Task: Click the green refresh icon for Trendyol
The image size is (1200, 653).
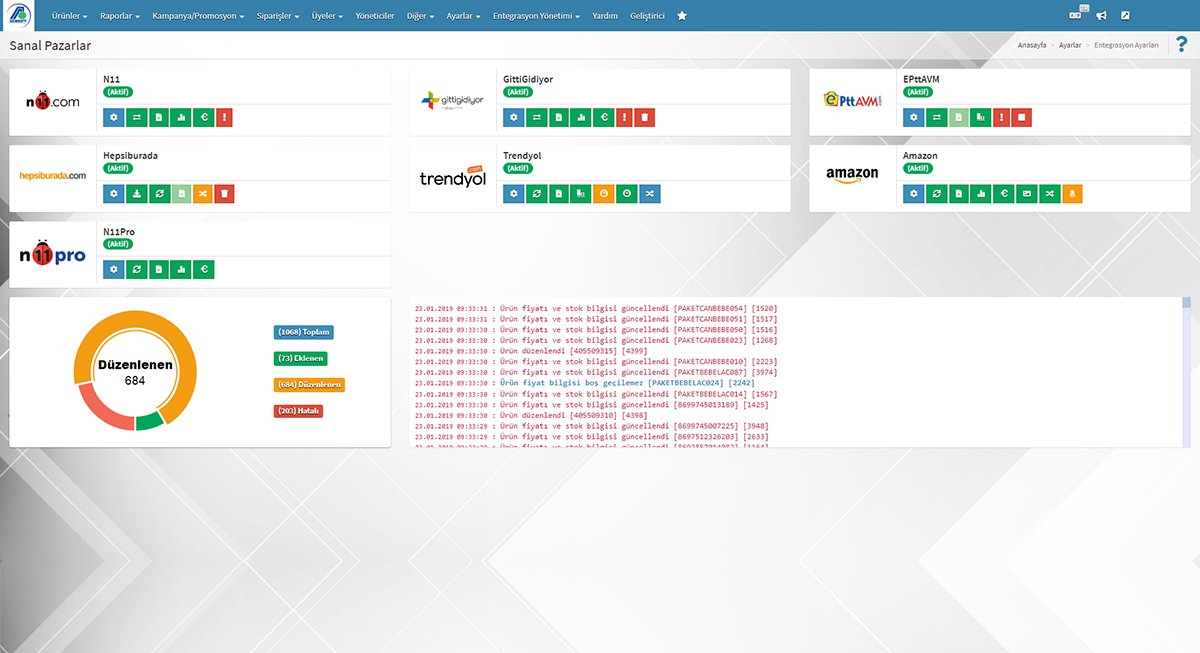Action: 536,194
